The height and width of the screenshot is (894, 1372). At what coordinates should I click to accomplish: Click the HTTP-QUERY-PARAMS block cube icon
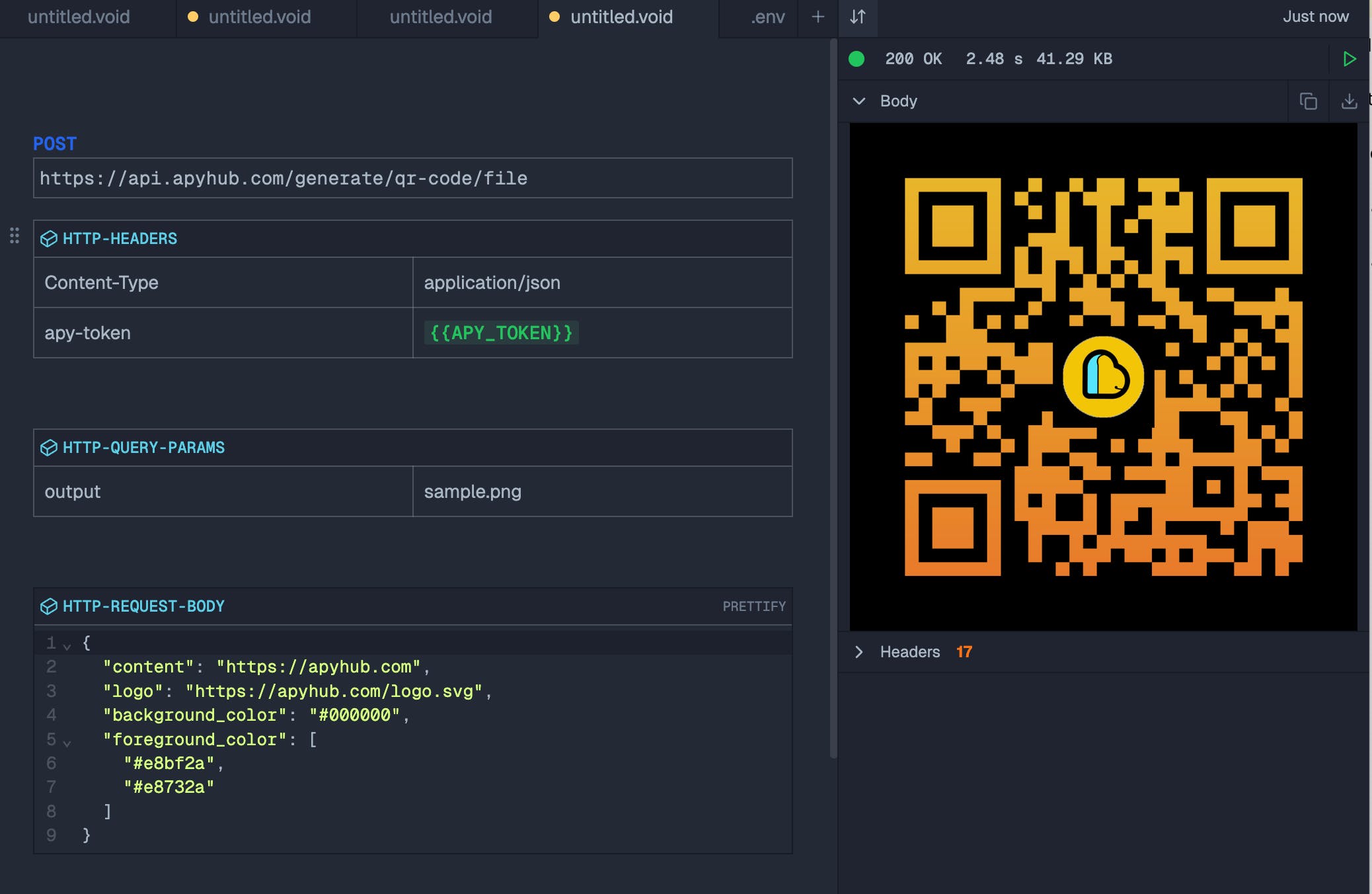[x=49, y=448]
